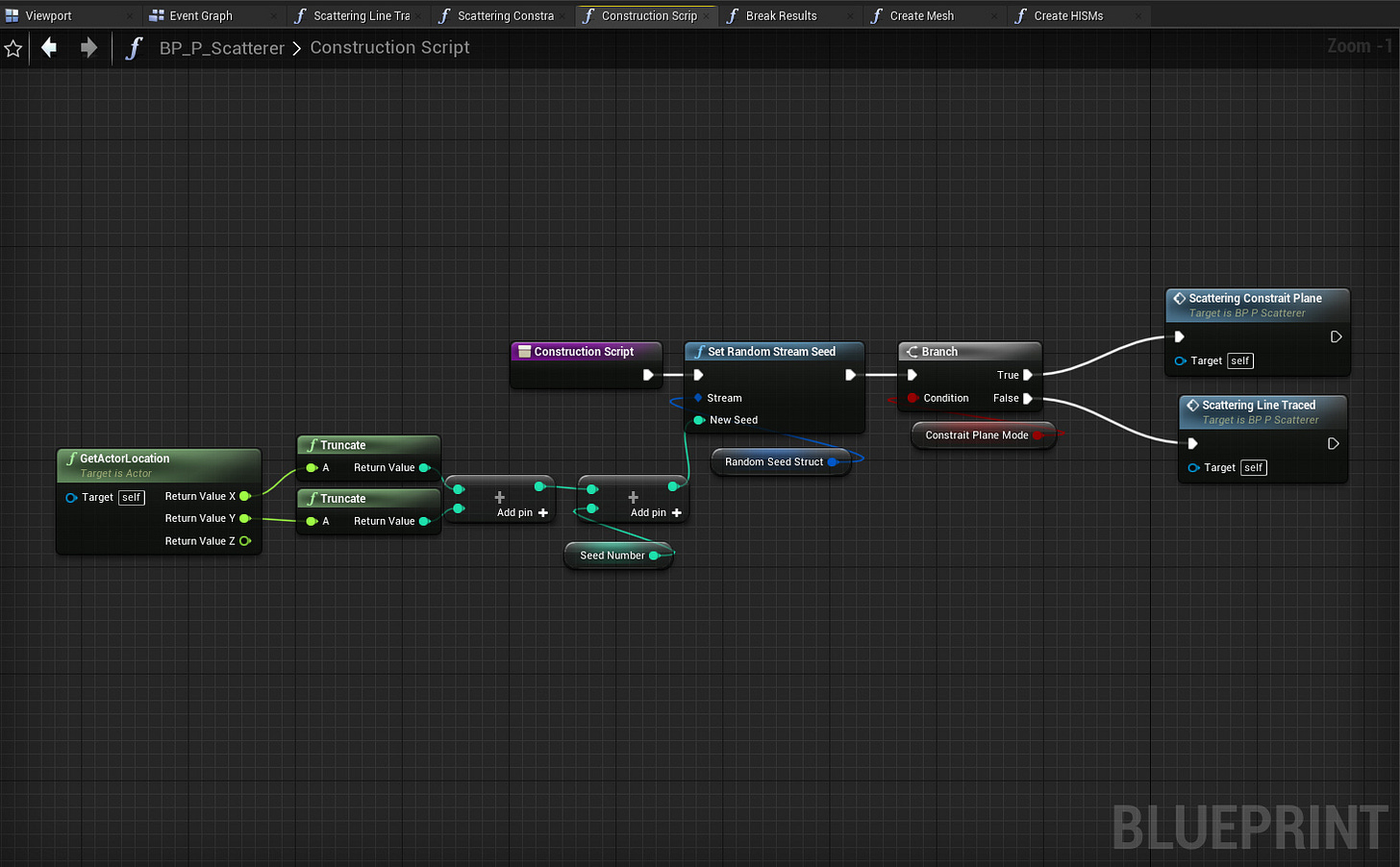Click Random Seed Struct output pin
This screenshot has height=867, width=1400.
coord(833,462)
